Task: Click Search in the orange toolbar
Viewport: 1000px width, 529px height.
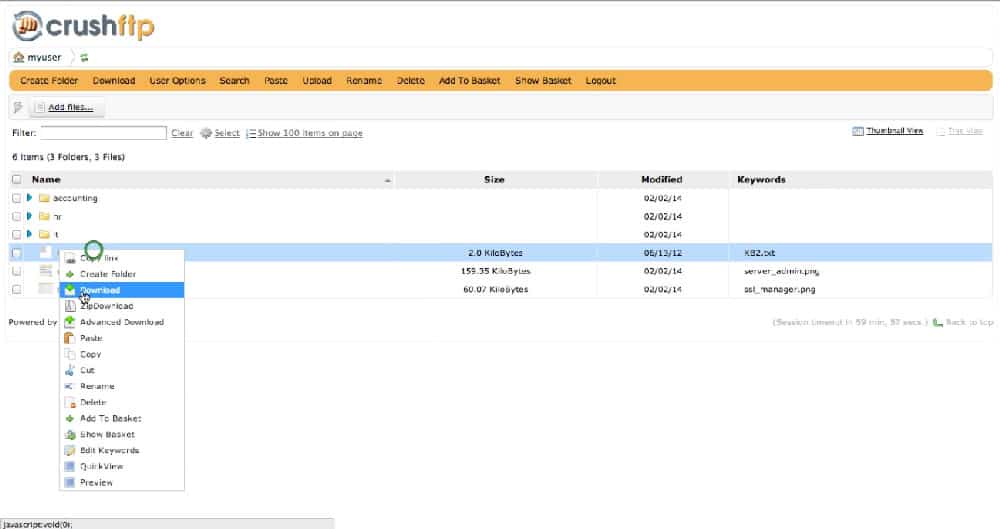Action: 234,81
